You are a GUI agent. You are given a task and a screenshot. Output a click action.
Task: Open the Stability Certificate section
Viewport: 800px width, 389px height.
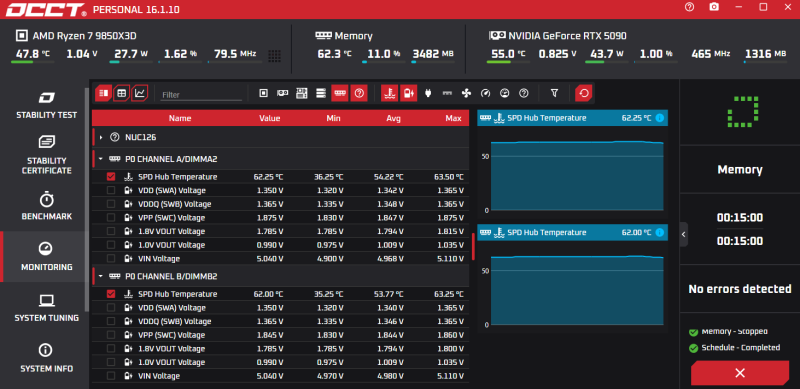click(x=46, y=155)
